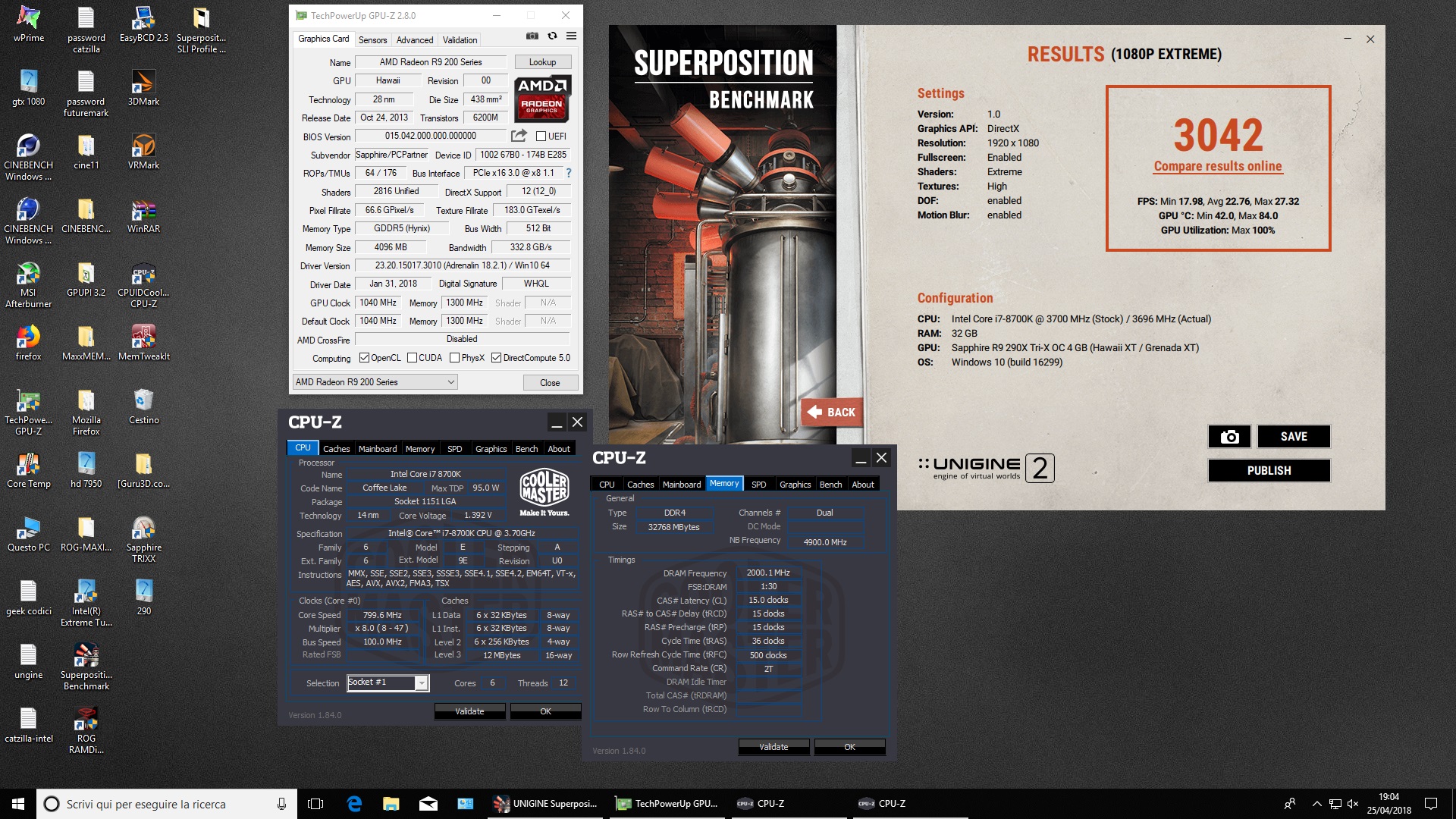Click taskbar search microphone icon
The image size is (1456, 819).
point(281,804)
